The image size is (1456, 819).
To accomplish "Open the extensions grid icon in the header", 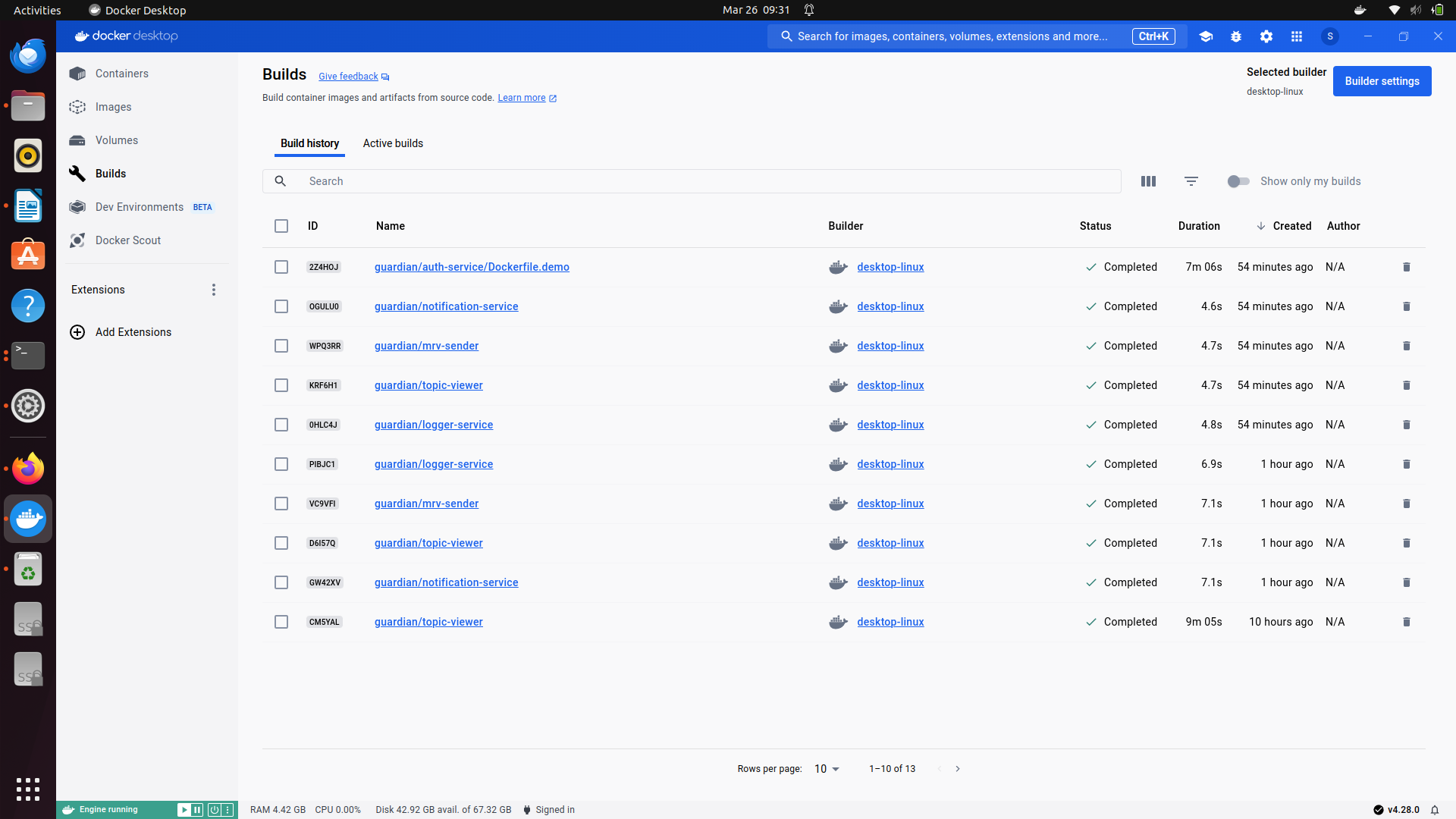I will pos(1297,36).
